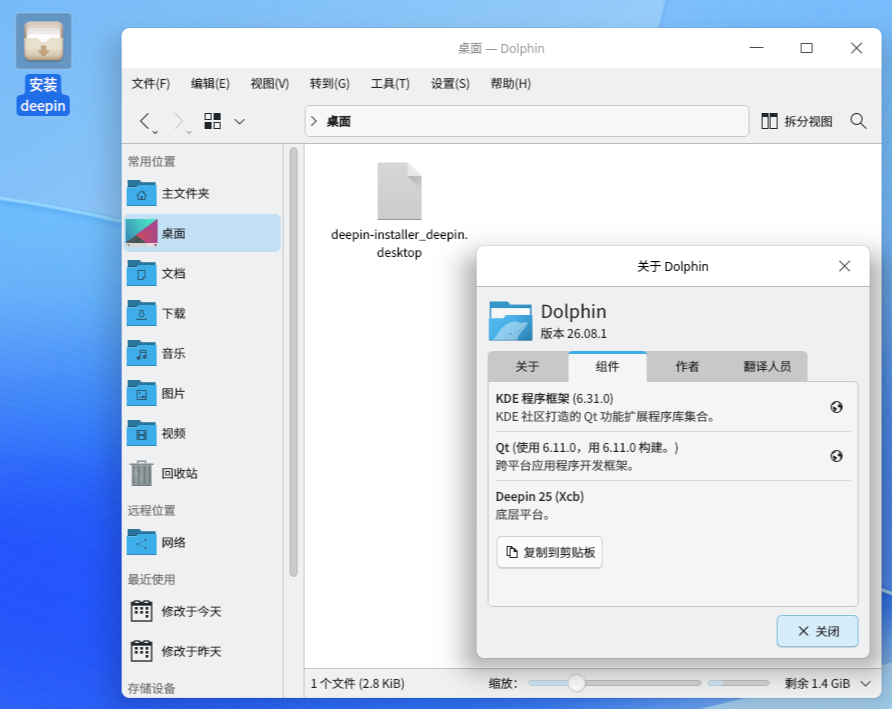Select 桌面 desktop entry in sidebar
This screenshot has width=892, height=709.
coord(203,233)
